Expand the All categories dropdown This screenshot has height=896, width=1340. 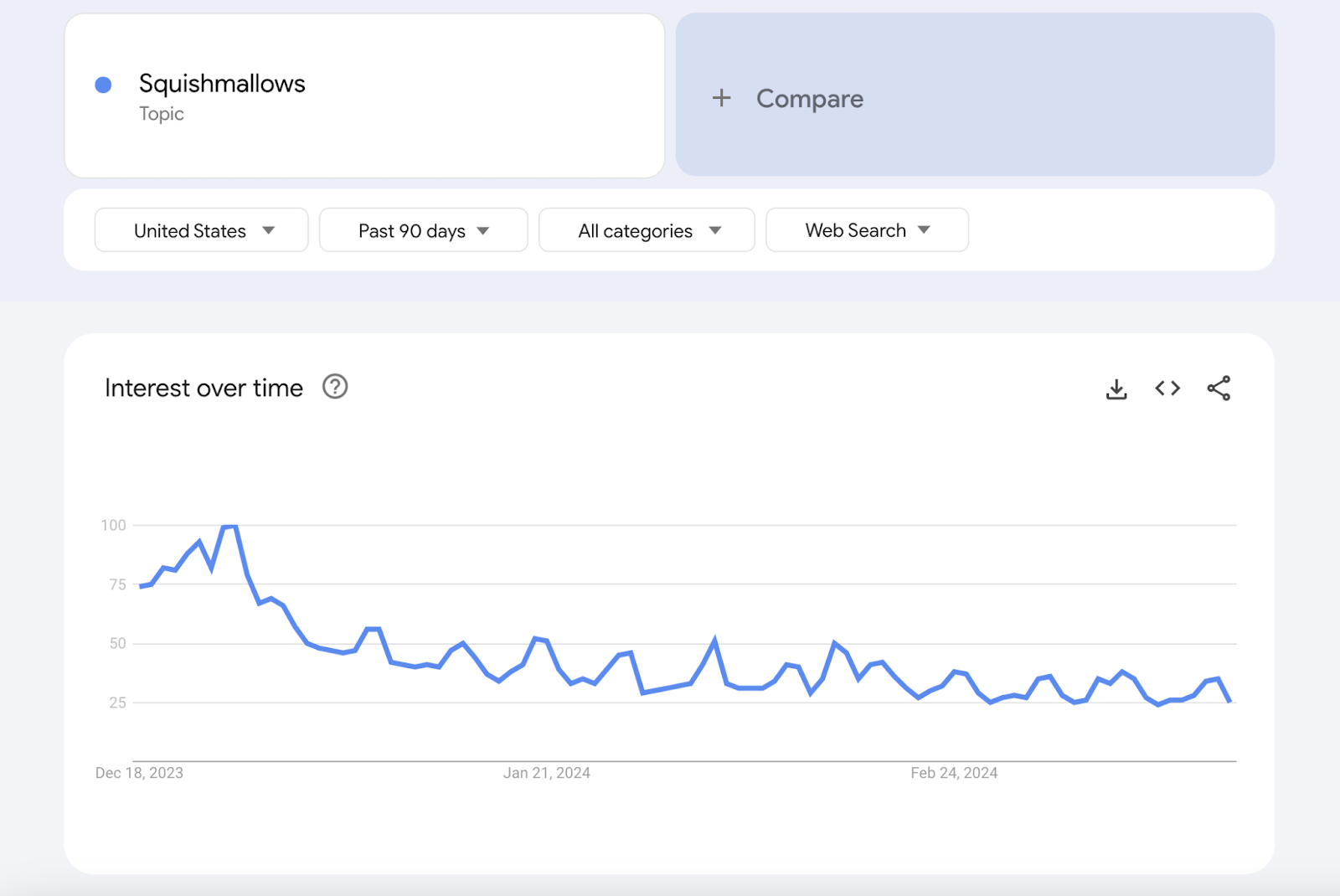click(647, 229)
